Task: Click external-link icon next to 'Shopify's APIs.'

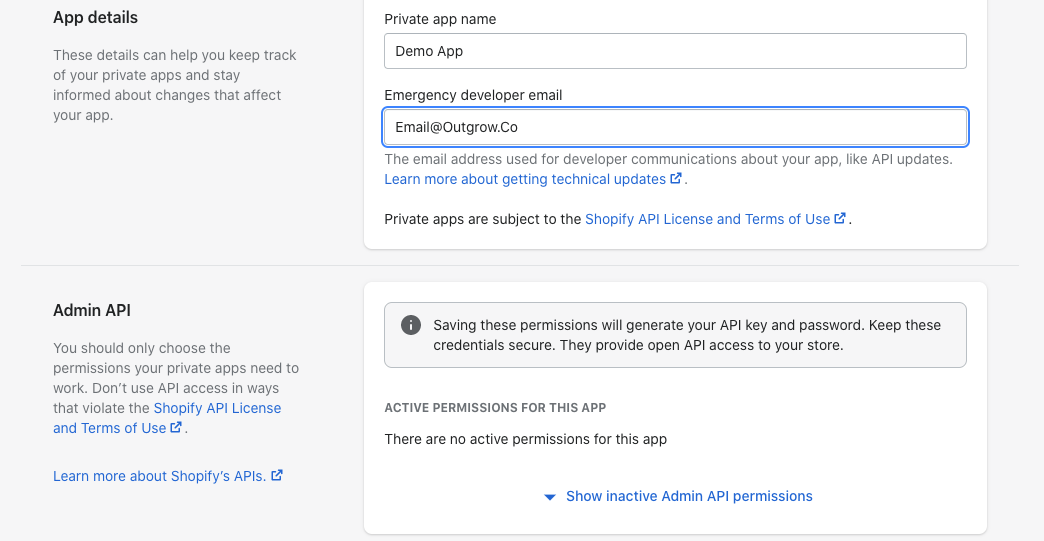Action: click(x=277, y=476)
